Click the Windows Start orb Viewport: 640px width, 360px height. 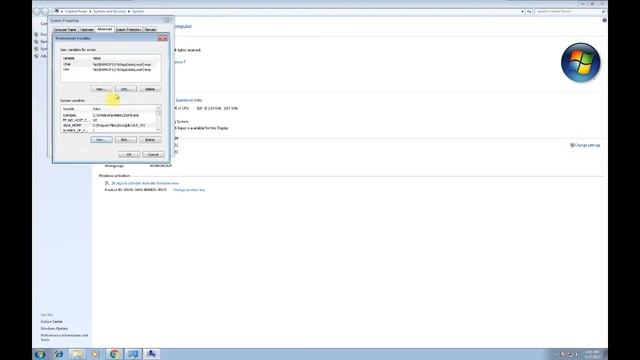40,354
